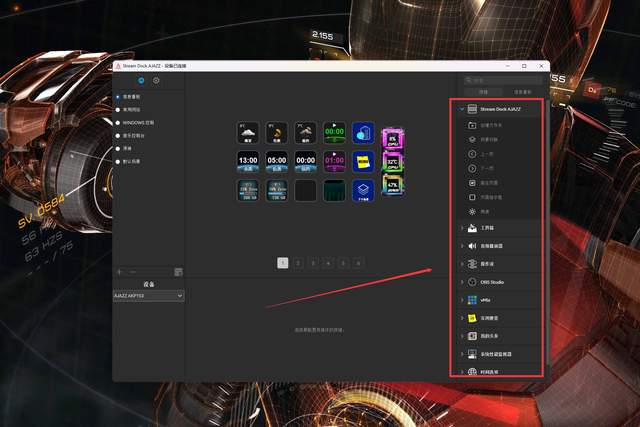This screenshot has width=640, height=427.
Task: Select the last profile radio in list
Action: coord(118,162)
